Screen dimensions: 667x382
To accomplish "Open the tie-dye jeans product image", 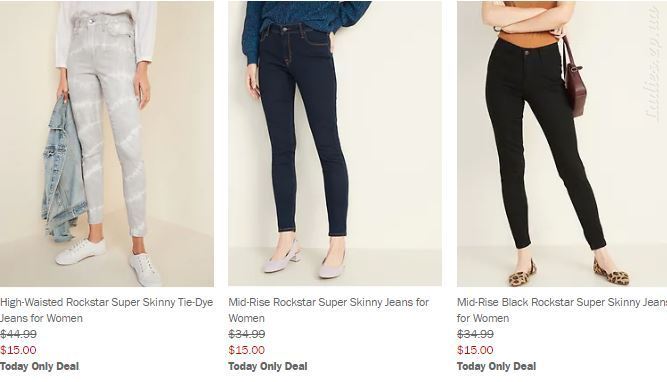I will [107, 143].
